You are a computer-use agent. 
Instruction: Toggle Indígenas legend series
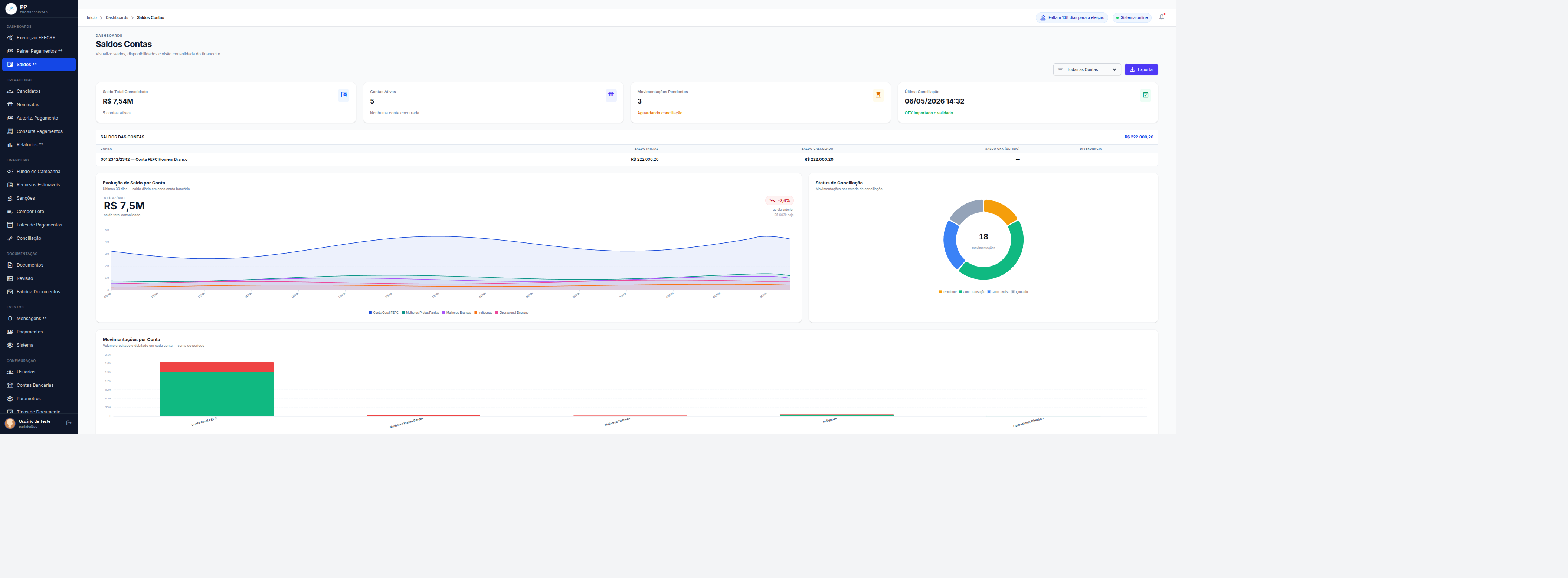[483, 313]
